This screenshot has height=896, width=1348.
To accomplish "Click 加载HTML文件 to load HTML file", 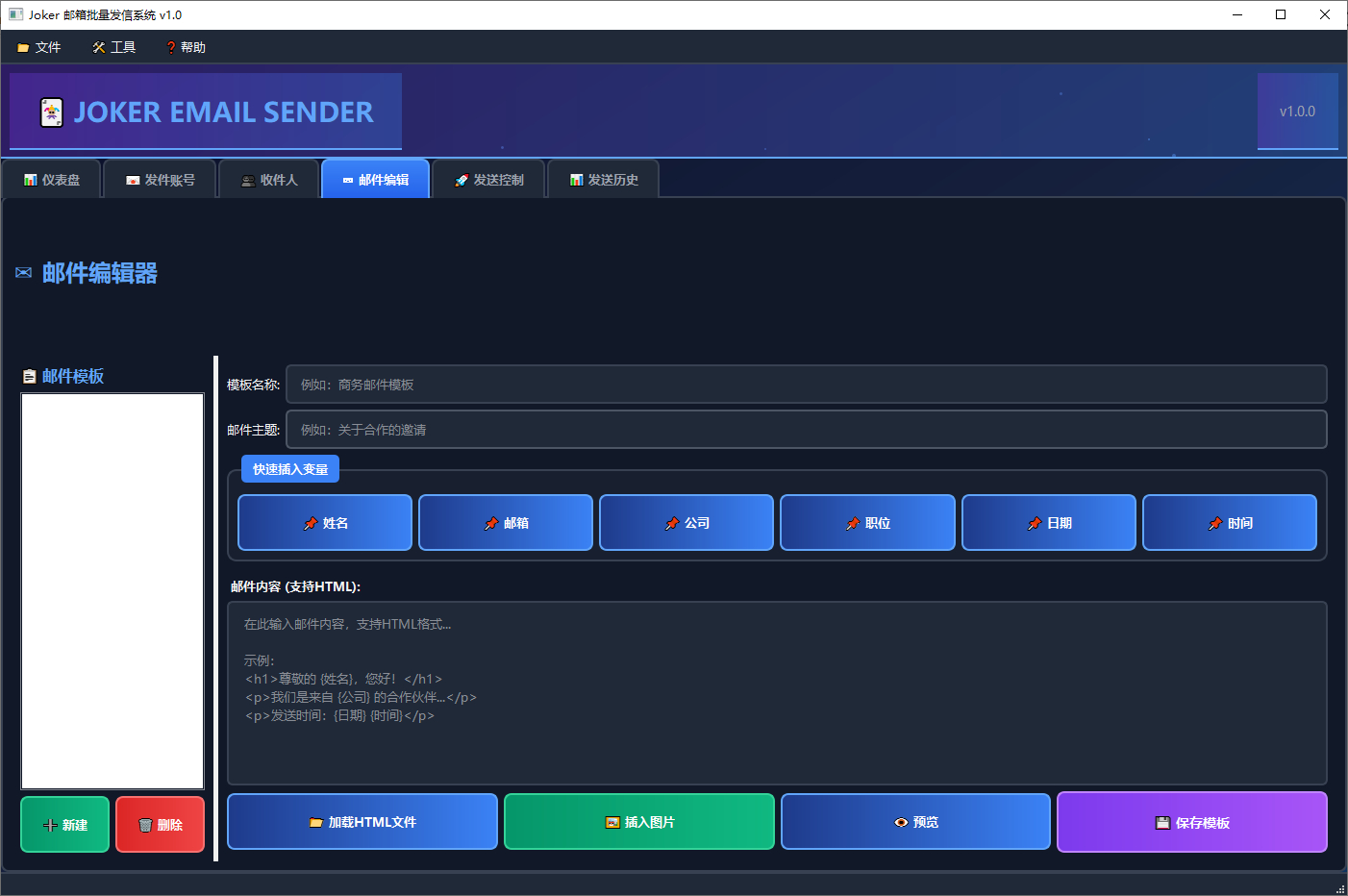I will 362,821.
